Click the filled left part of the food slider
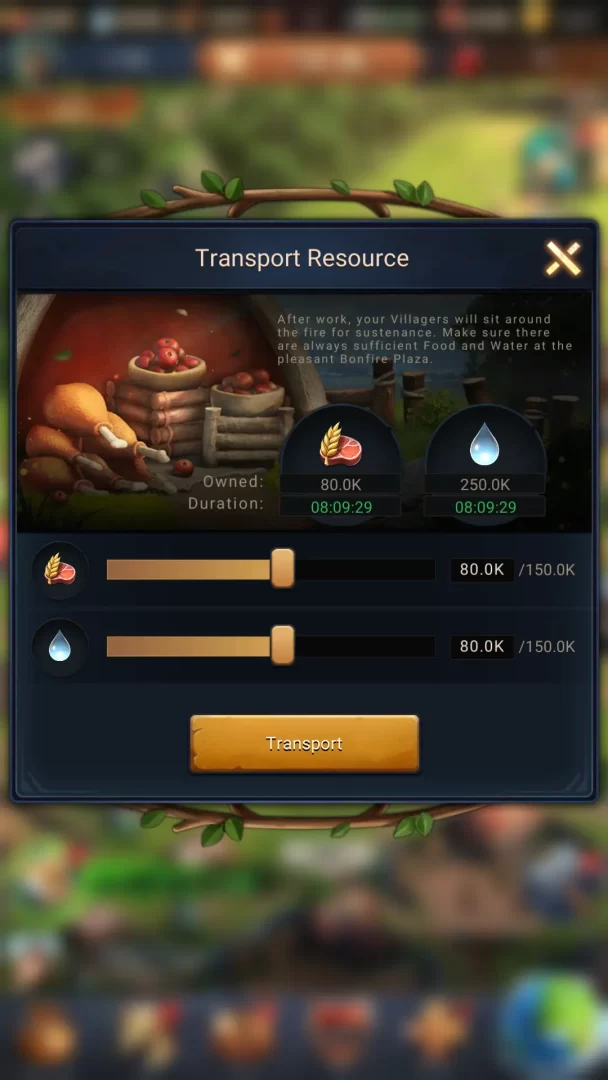The image size is (608, 1080). tap(188, 570)
